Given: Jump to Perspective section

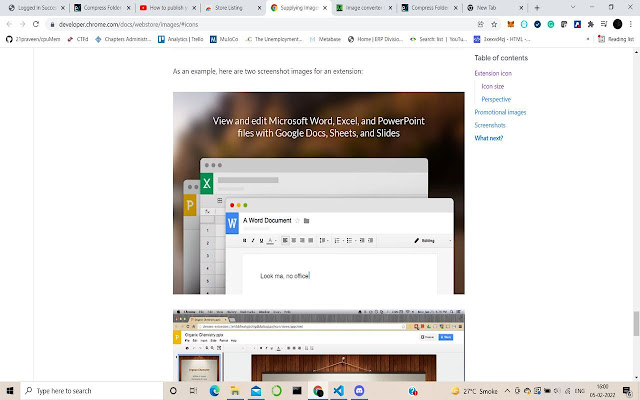Looking at the screenshot, I should (x=496, y=99).
